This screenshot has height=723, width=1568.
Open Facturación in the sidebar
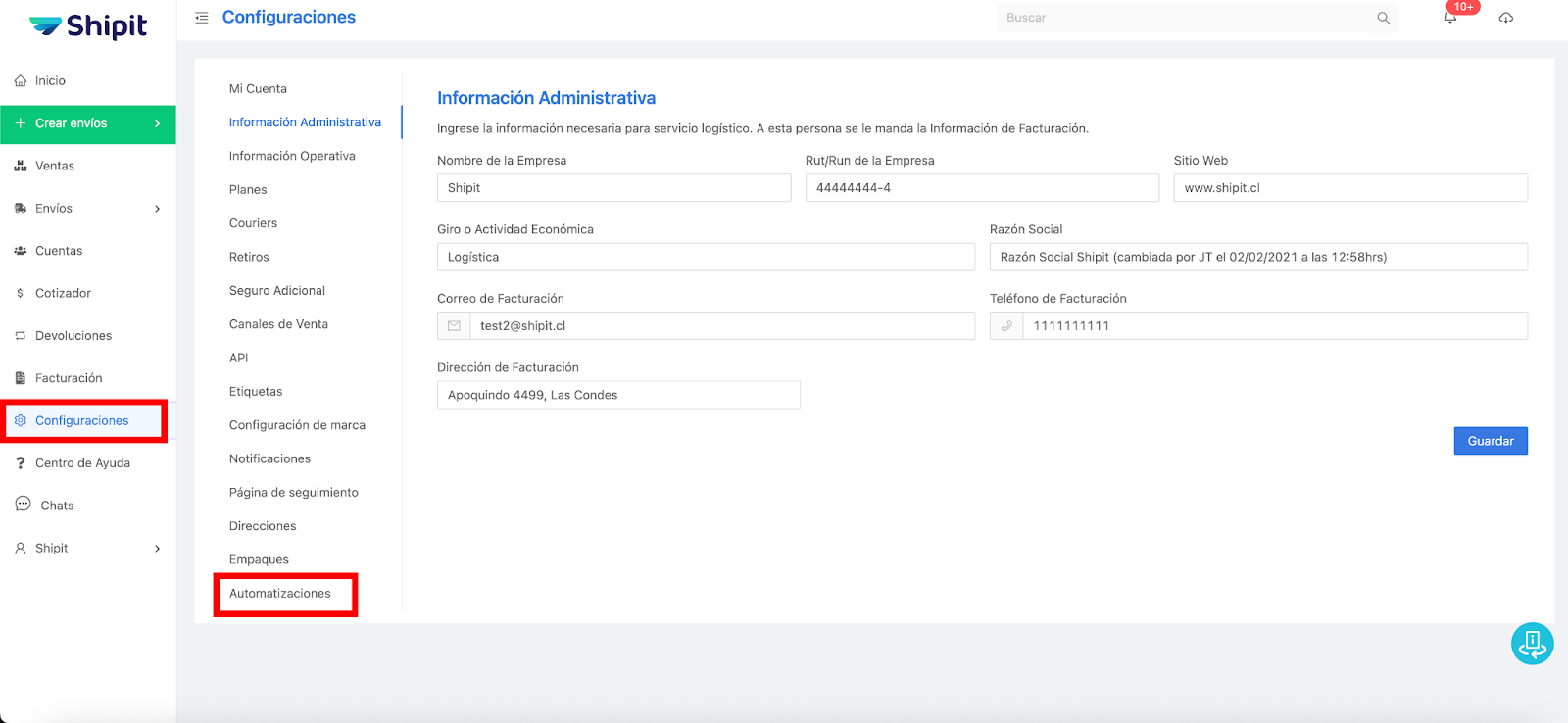pyautogui.click(x=69, y=378)
